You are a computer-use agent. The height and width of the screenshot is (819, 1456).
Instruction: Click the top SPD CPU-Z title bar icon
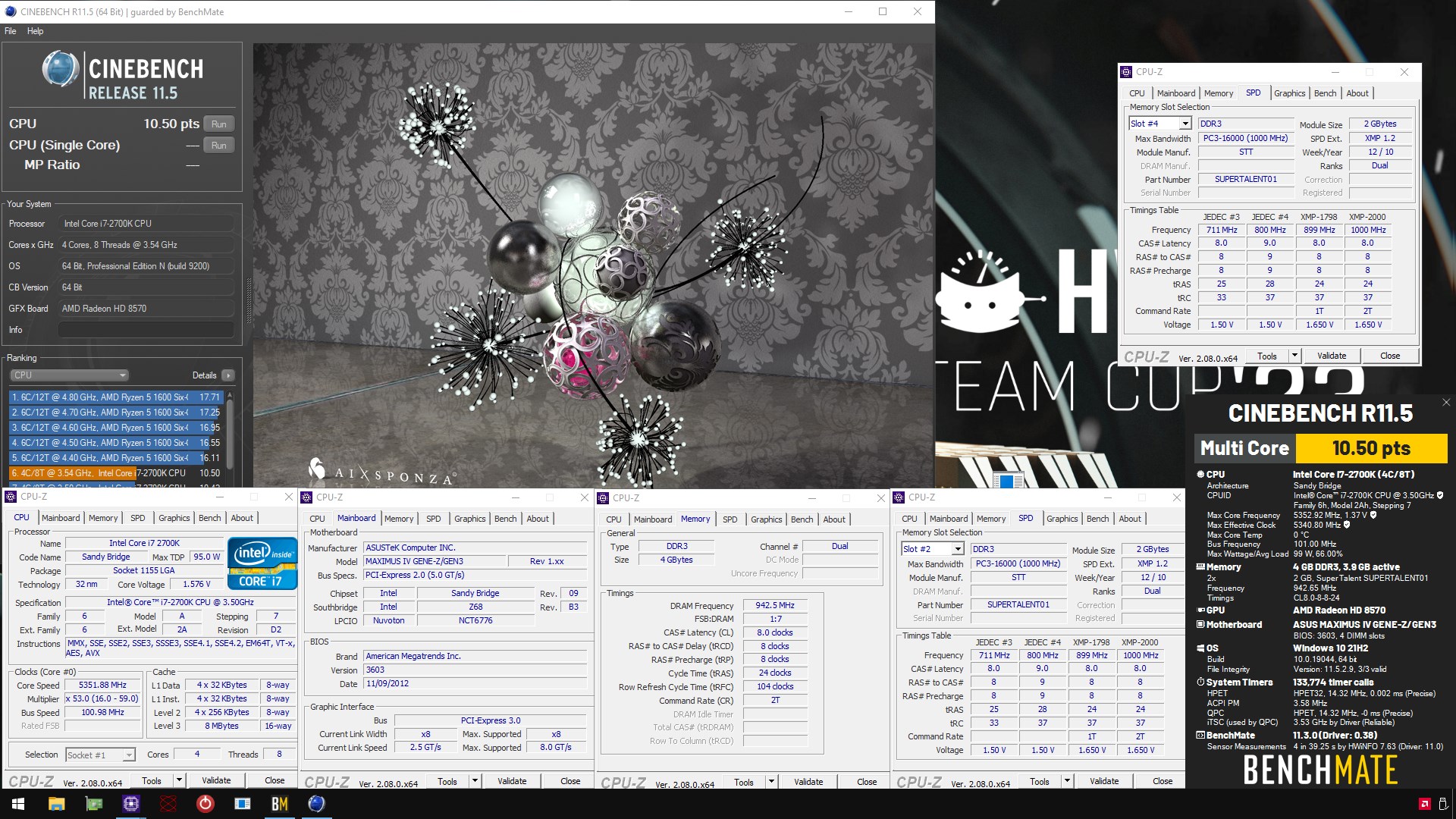[x=1126, y=72]
